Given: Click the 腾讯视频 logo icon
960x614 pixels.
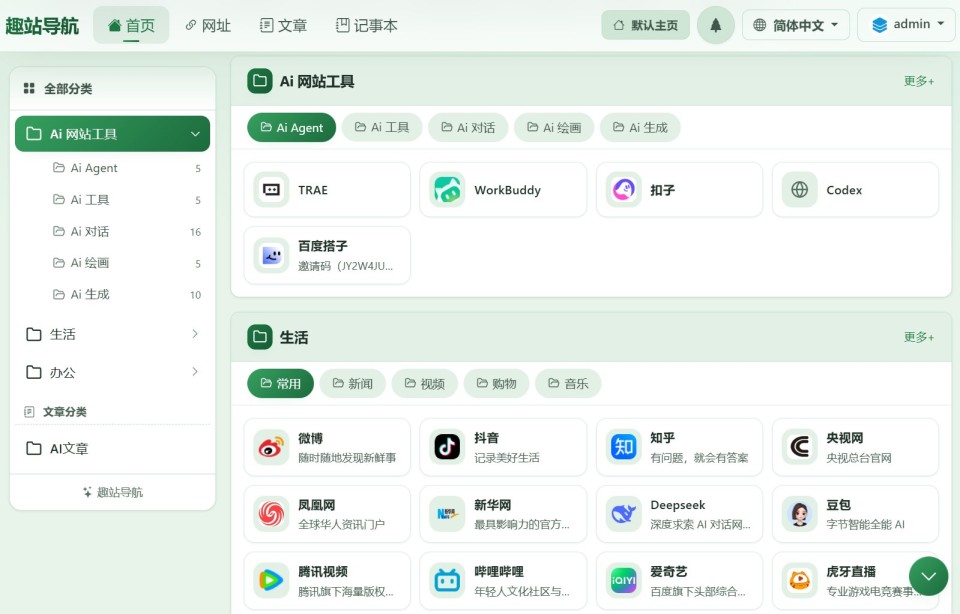Looking at the screenshot, I should 271,580.
